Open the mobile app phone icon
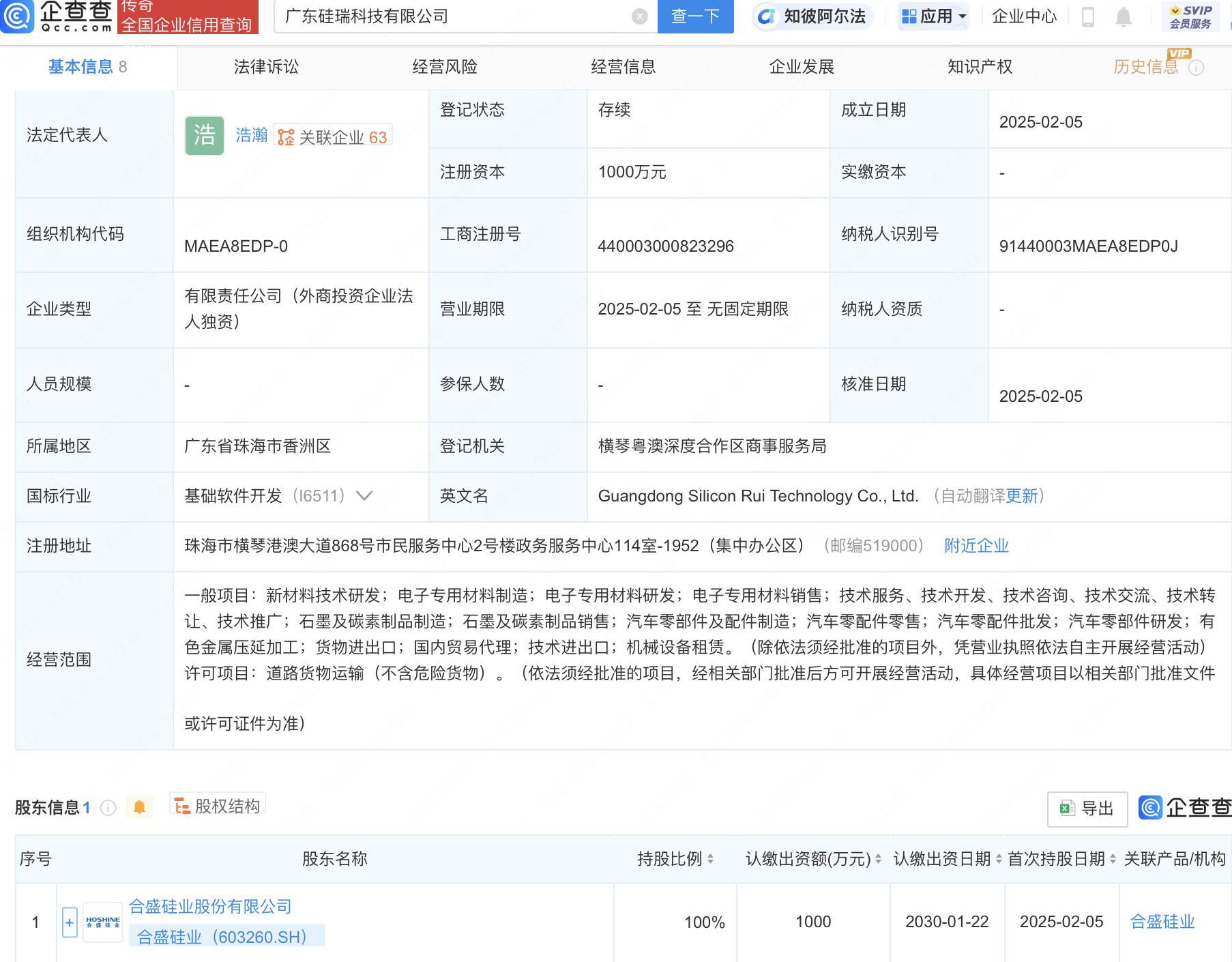The image size is (1232, 962). coord(1088,16)
